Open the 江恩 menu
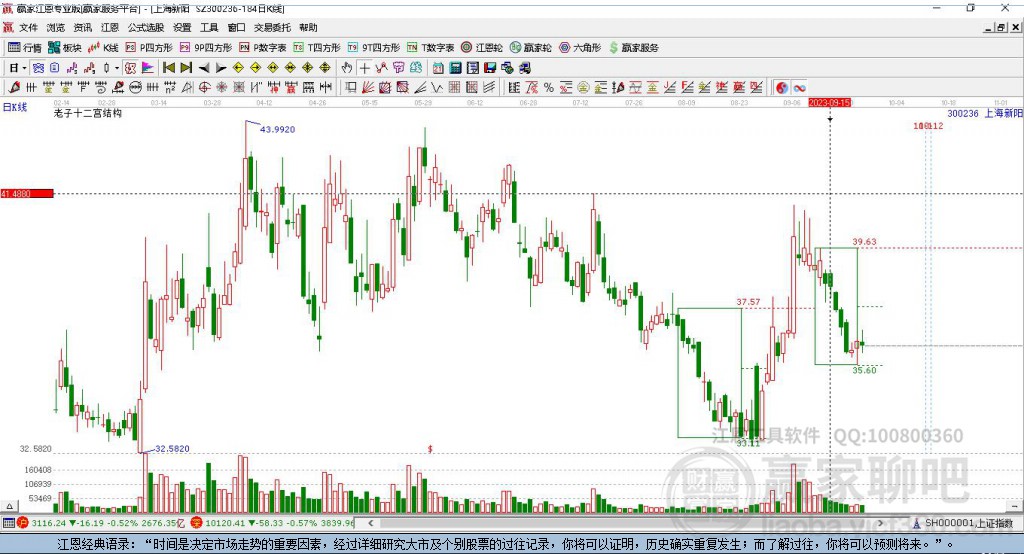 click(110, 27)
